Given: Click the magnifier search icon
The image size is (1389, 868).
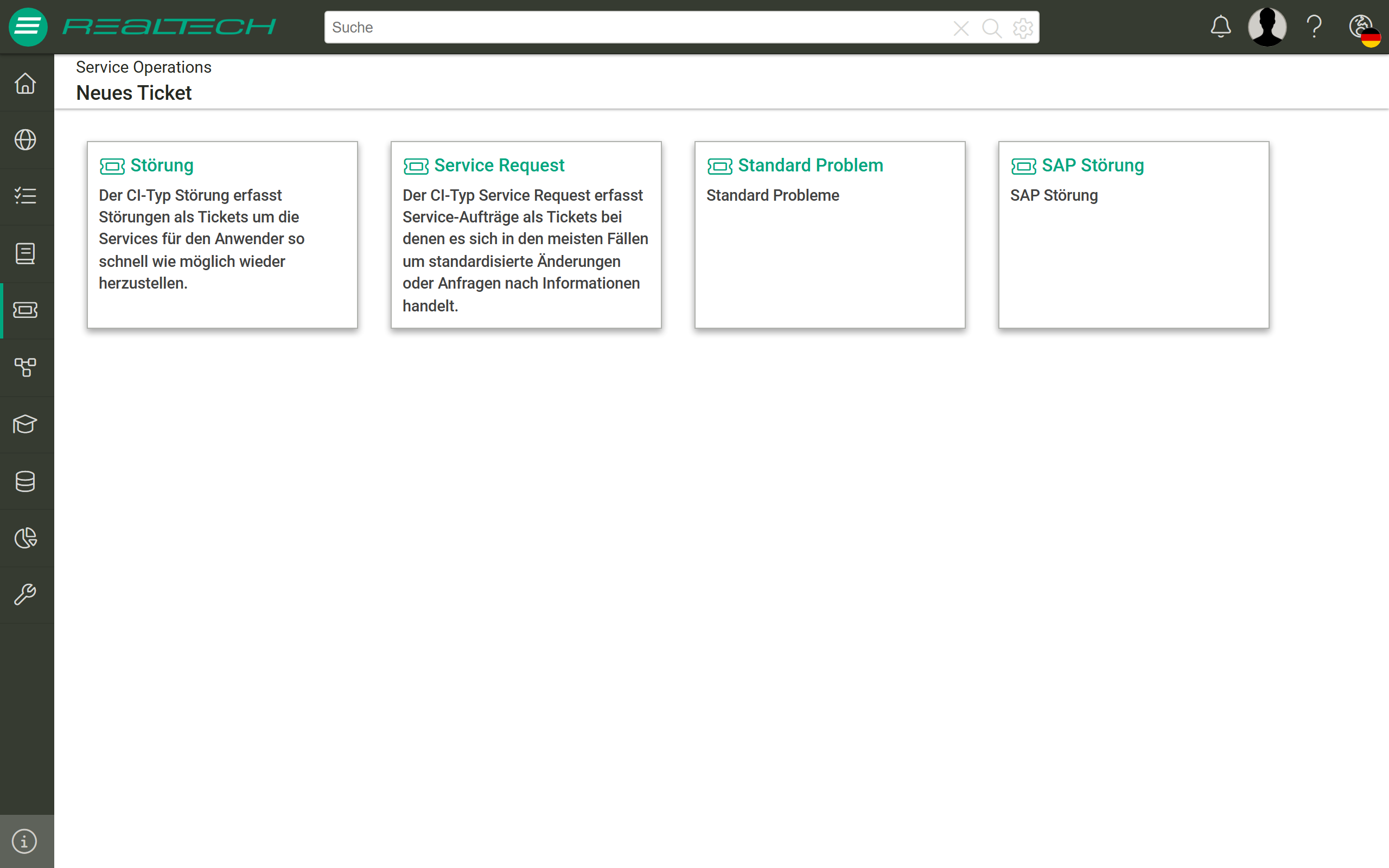Looking at the screenshot, I should tap(991, 28).
